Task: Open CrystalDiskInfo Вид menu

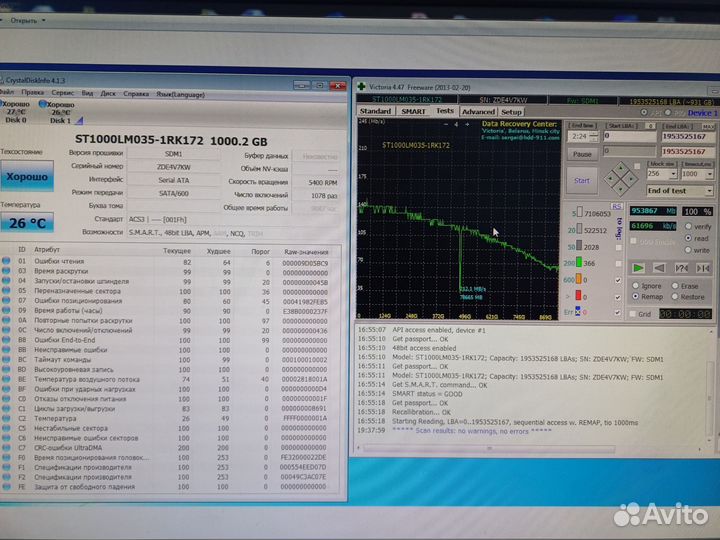Action: coord(87,93)
